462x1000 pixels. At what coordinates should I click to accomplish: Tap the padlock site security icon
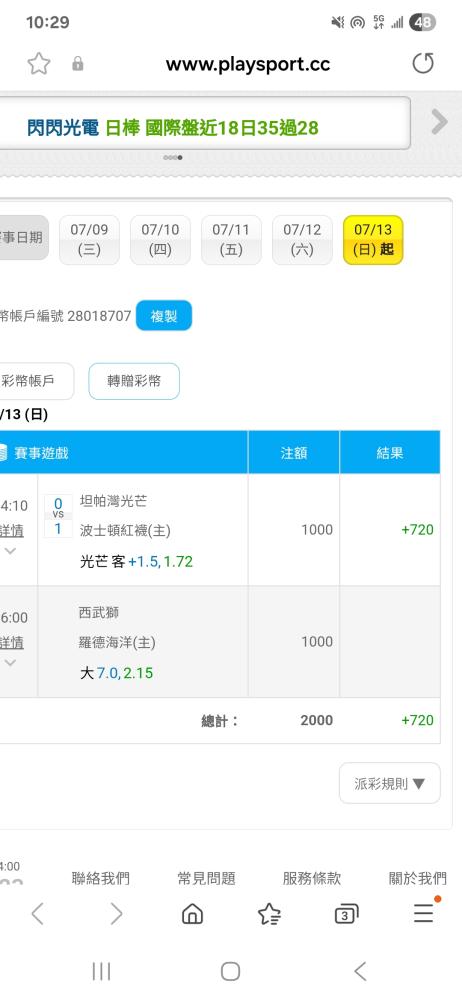[78, 64]
